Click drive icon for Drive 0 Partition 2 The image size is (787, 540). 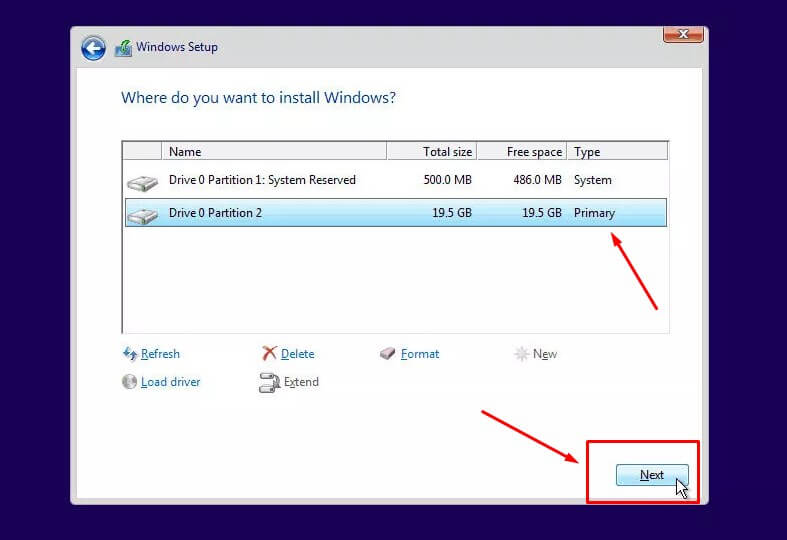coord(143,216)
